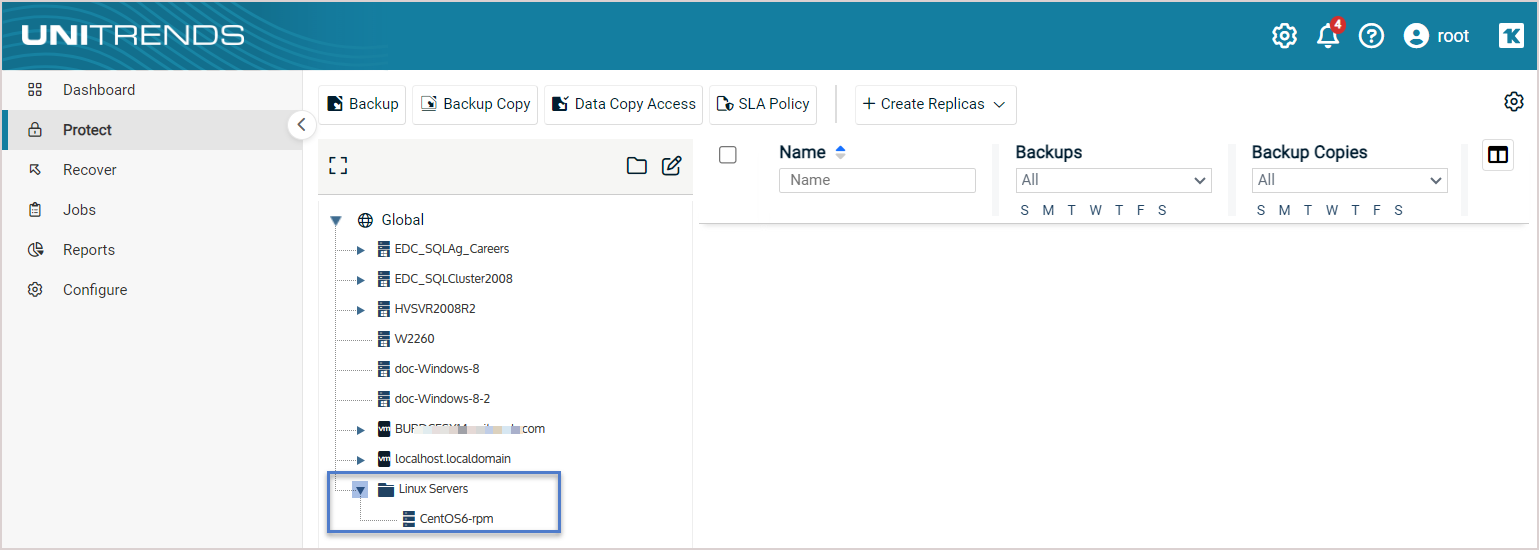Click the Name filter input field
1539x550 pixels.
[x=877, y=180]
